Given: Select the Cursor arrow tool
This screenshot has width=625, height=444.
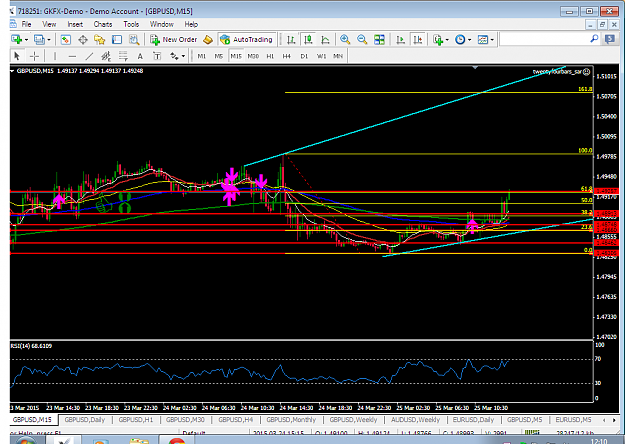Looking at the screenshot, I should pos(17,56).
